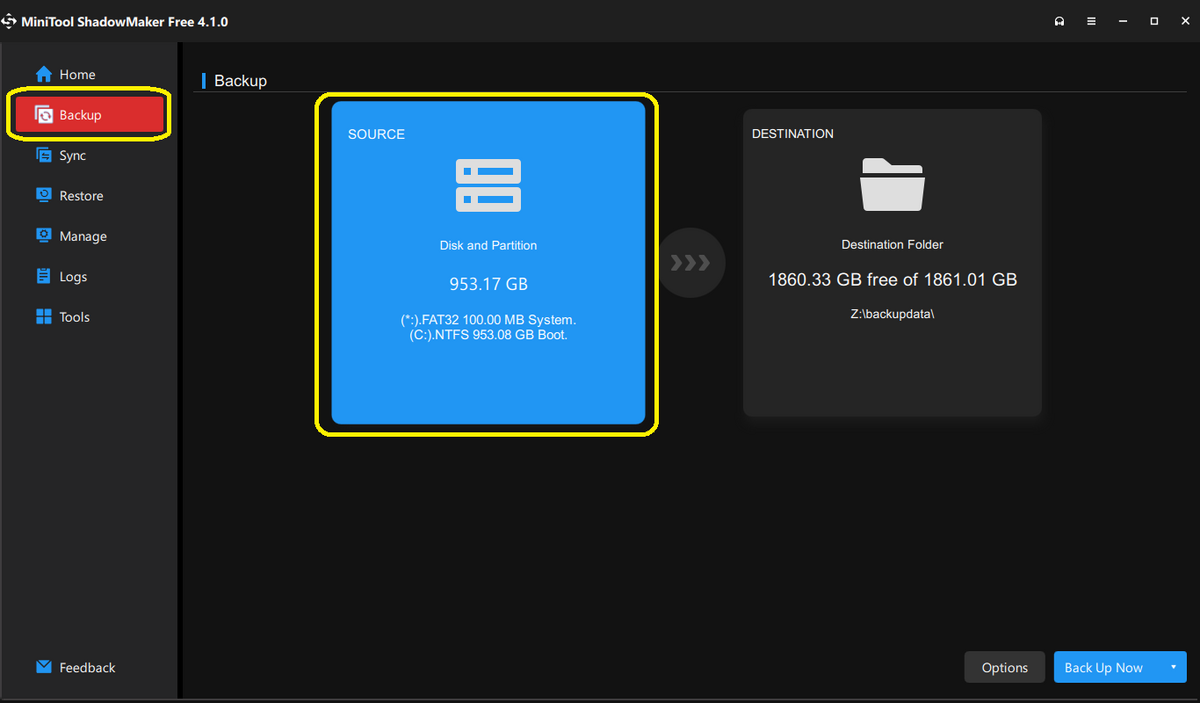The image size is (1200, 703).
Task: Click the C: NTFS 953.08 GB Boot entry
Action: (488, 335)
